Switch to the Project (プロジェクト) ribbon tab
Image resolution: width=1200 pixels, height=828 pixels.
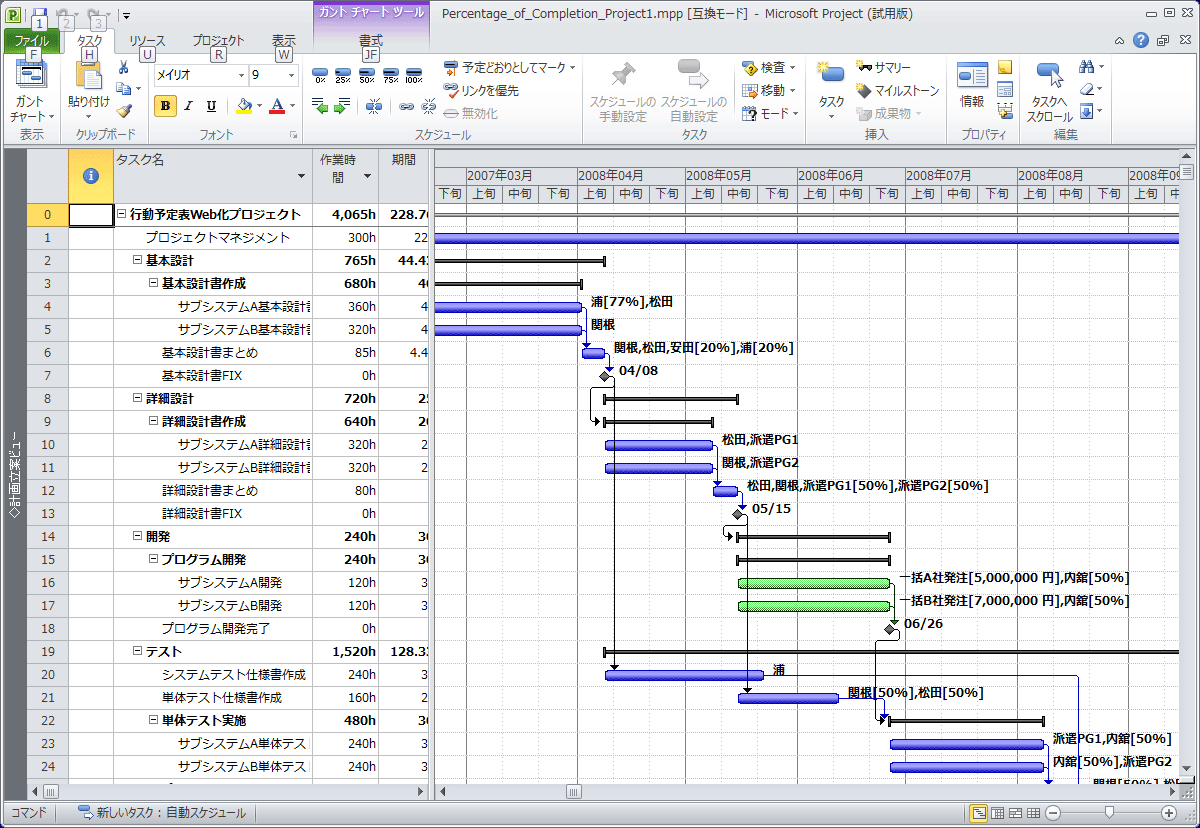pos(218,42)
